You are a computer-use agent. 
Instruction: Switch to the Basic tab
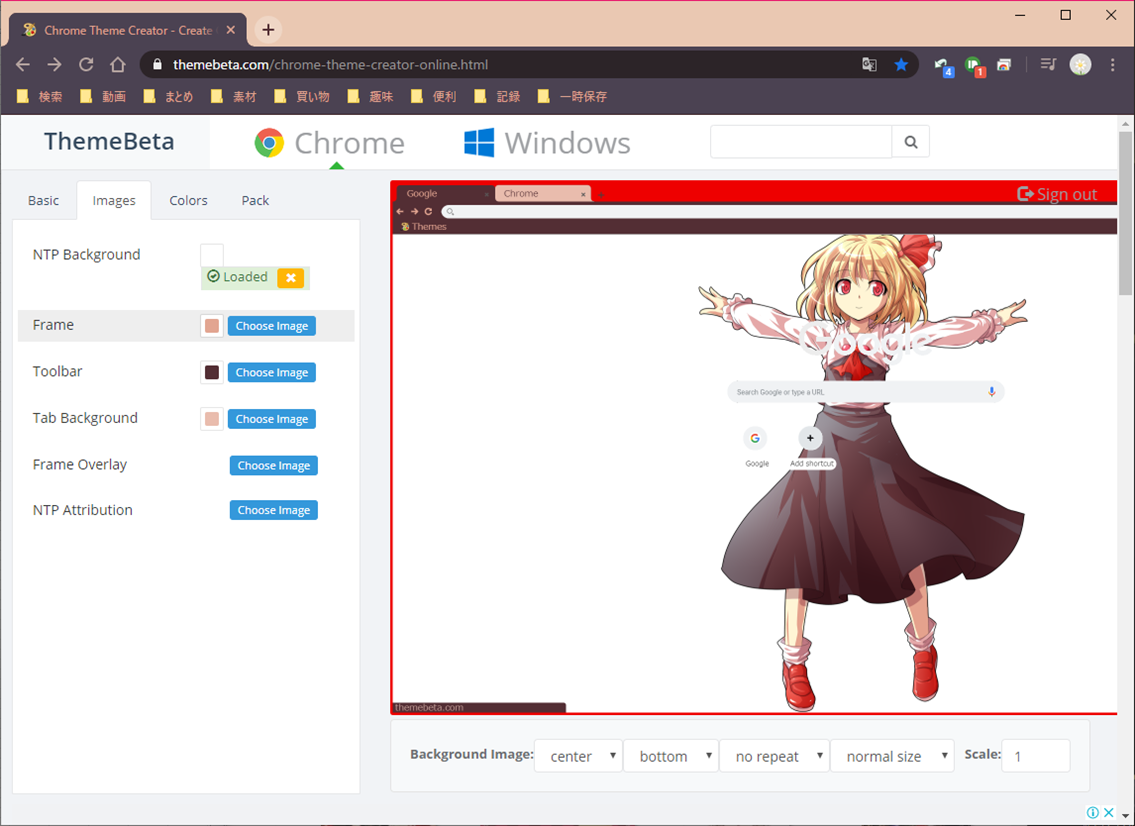[43, 201]
